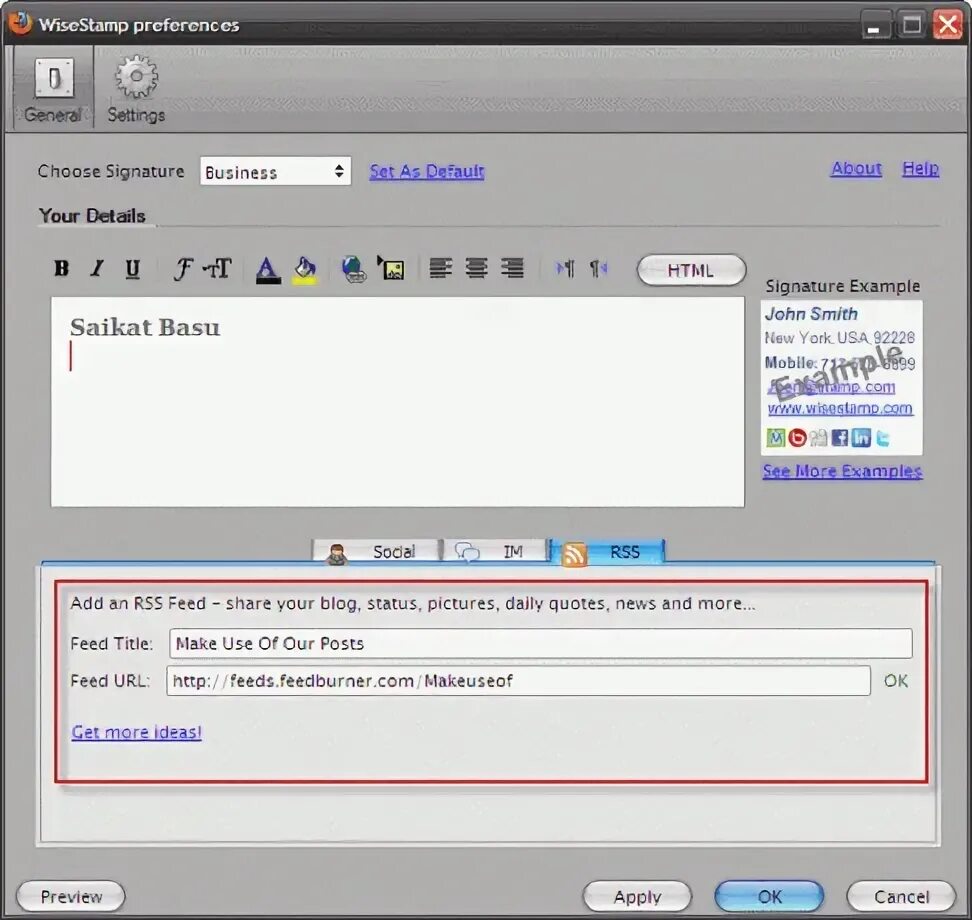Click the Feed URL input field
The height and width of the screenshot is (920, 972).
[518, 681]
